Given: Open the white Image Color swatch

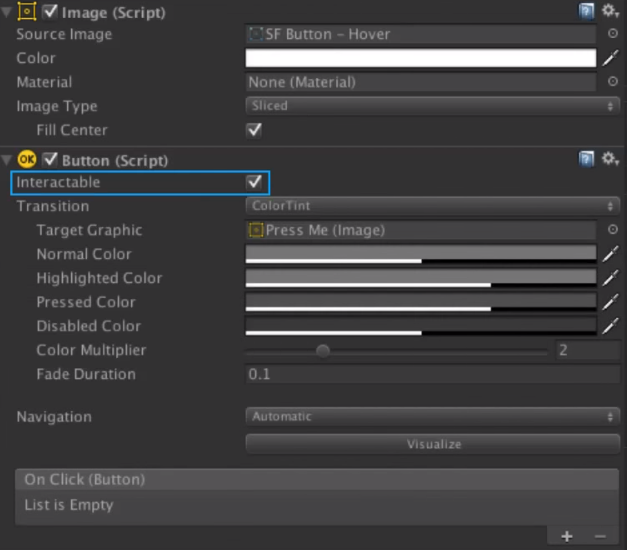Looking at the screenshot, I should tap(421, 58).
